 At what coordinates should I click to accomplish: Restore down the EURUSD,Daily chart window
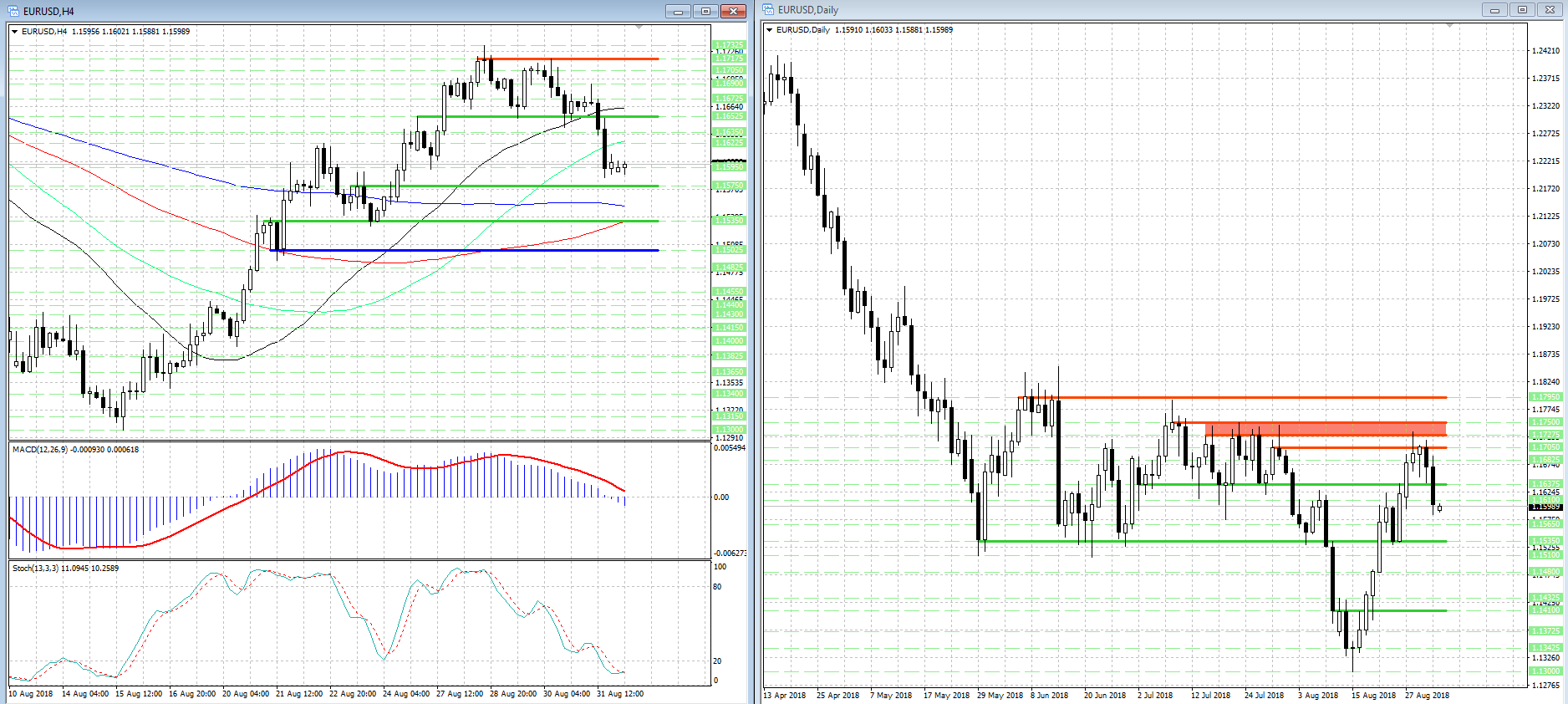click(x=1522, y=10)
